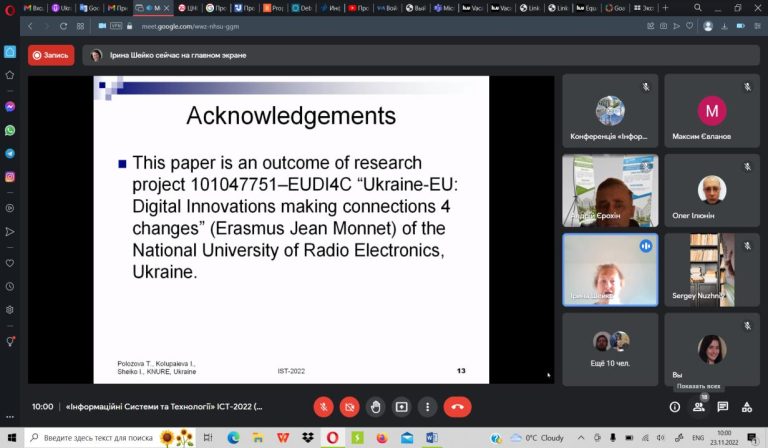The height and width of the screenshot is (448, 768).
Task: Open Microsoft Edge from the taskbar
Action: [x=233, y=438]
